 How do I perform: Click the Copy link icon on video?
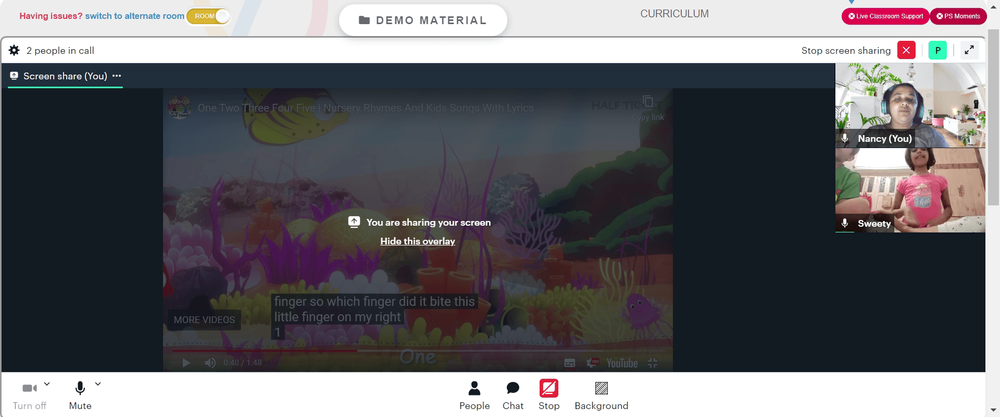pos(647,102)
